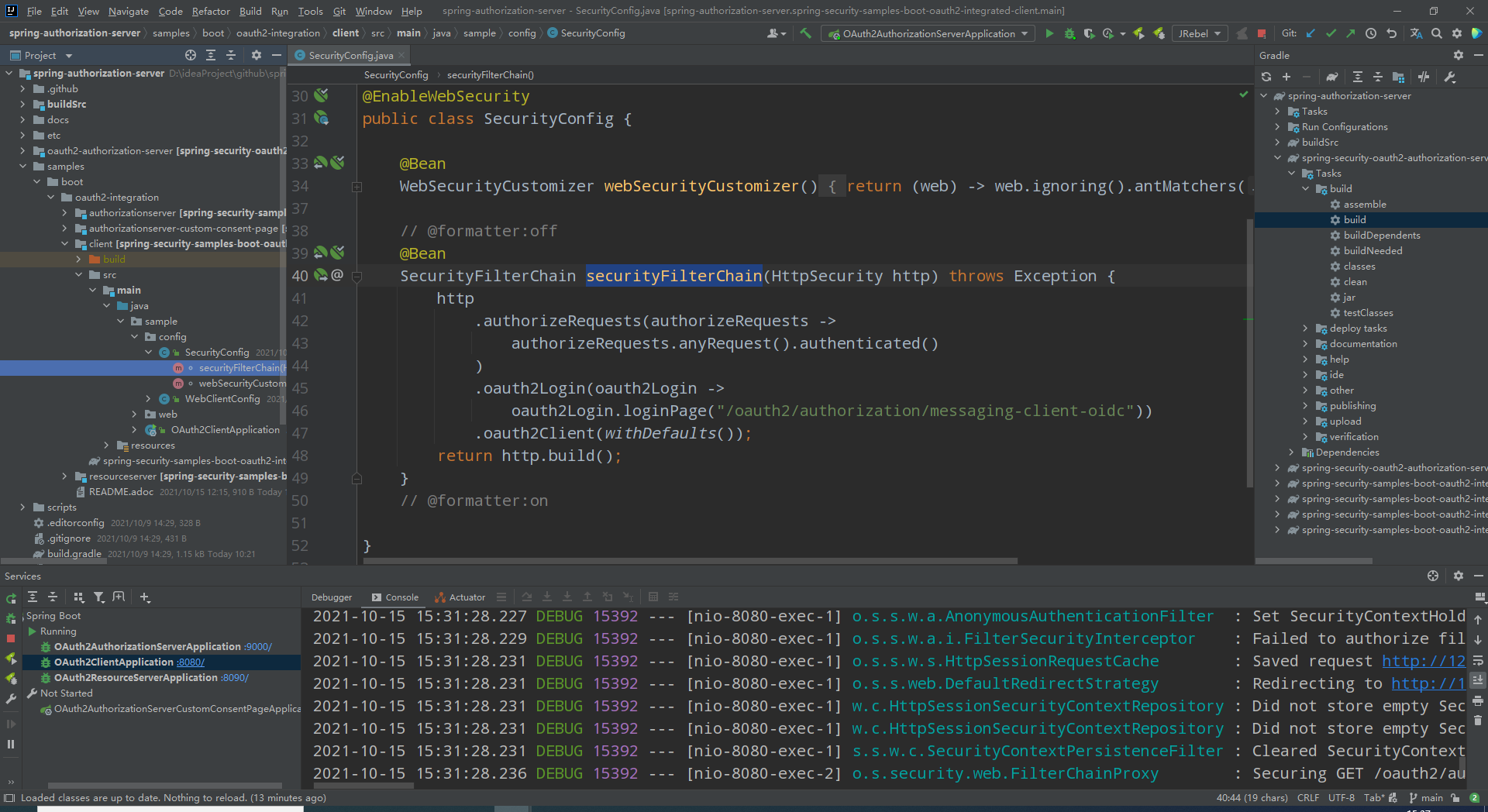Click Run with Coverage shield icon
Viewport: 1488px width, 812px height.
(1089, 33)
